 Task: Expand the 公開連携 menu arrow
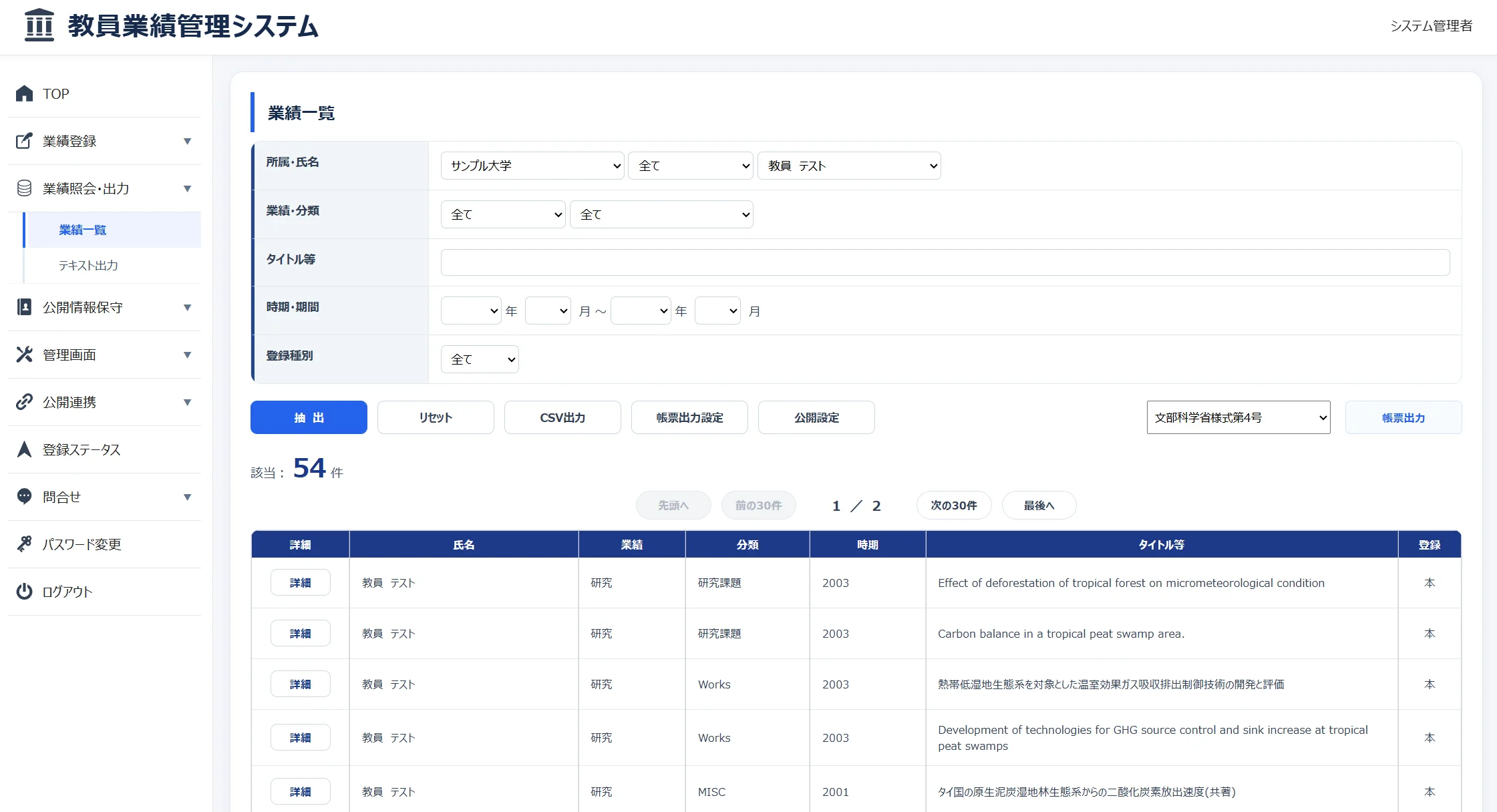[188, 403]
